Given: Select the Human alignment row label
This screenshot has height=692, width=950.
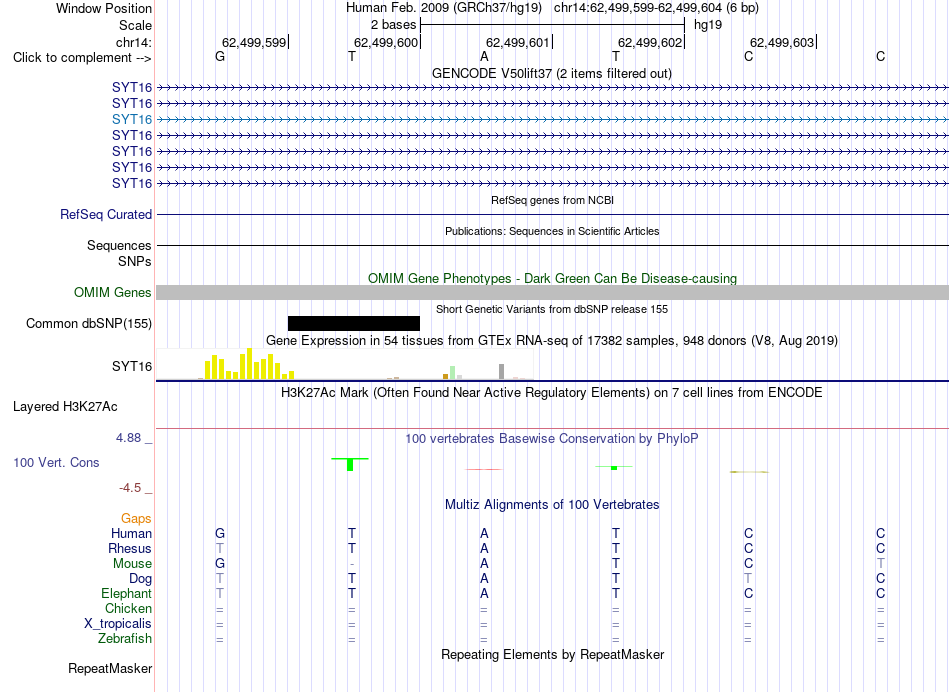Looking at the screenshot, I should click(131, 534).
